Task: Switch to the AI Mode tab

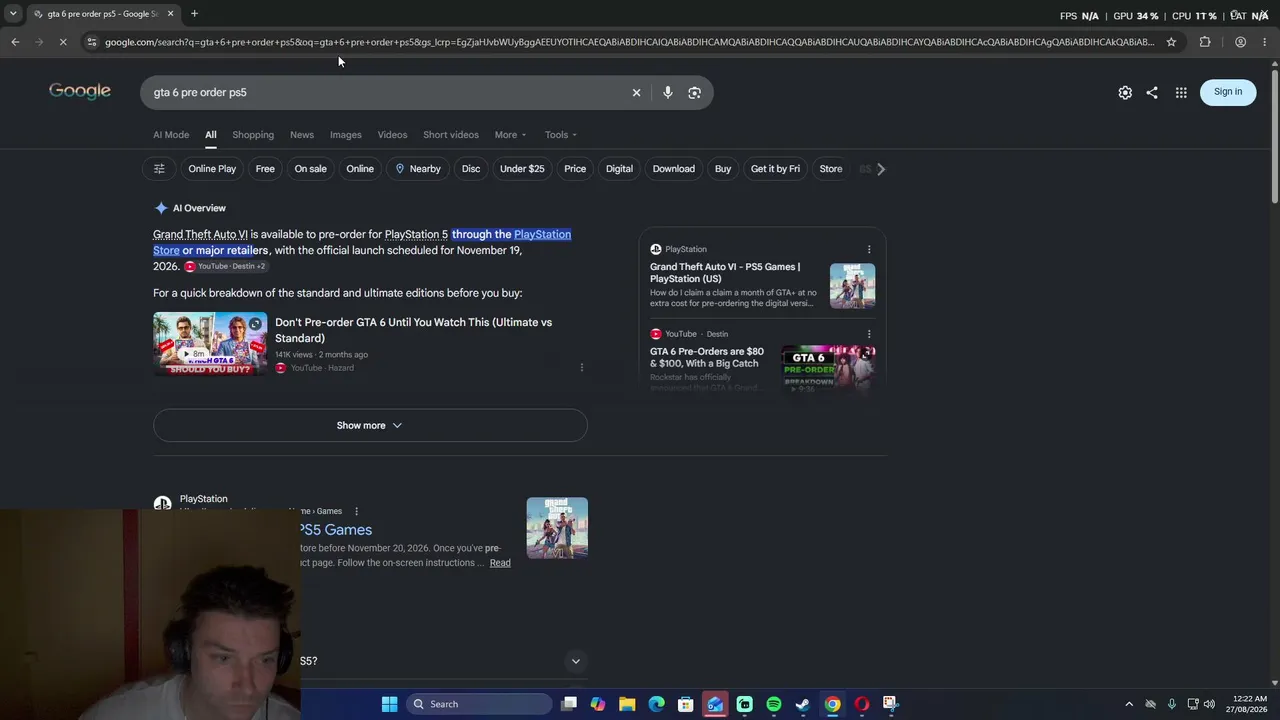Action: 171,135
